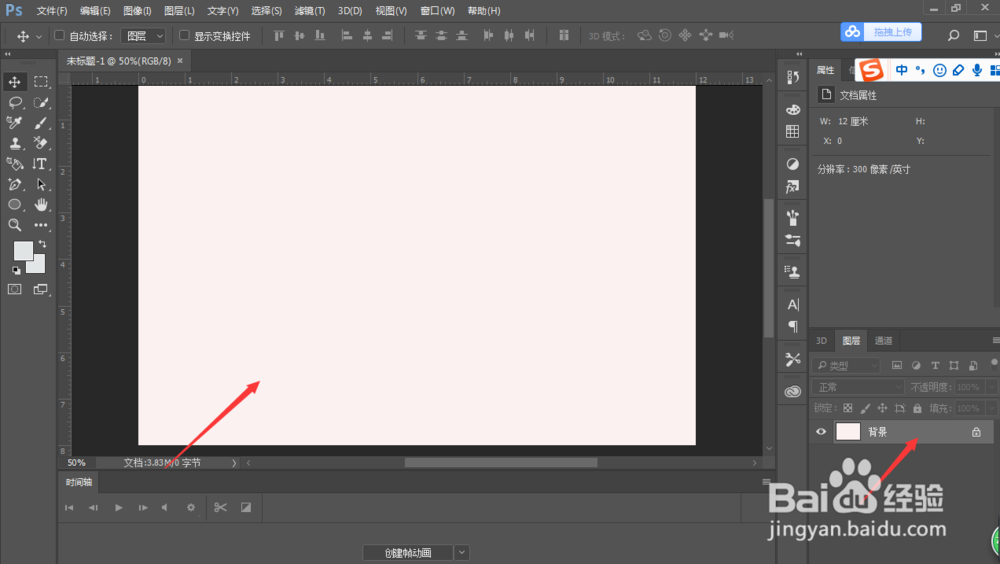Toggle Quick Mask mode
Screen dimensions: 1000x564
[x=15, y=290]
